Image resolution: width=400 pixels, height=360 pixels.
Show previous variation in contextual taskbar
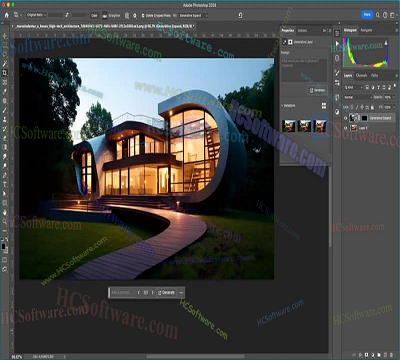point(139,293)
